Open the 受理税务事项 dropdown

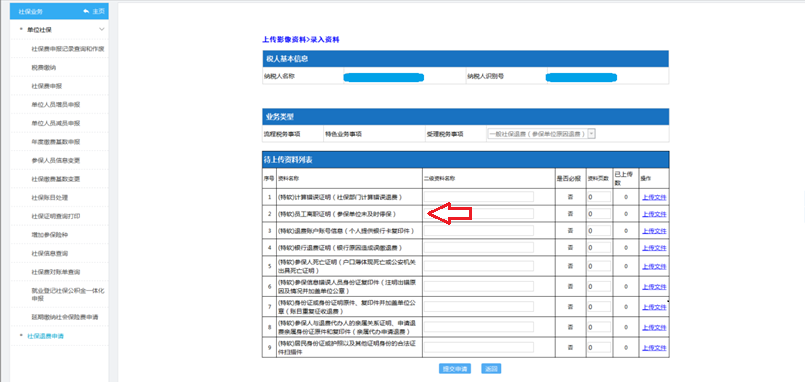[591, 133]
